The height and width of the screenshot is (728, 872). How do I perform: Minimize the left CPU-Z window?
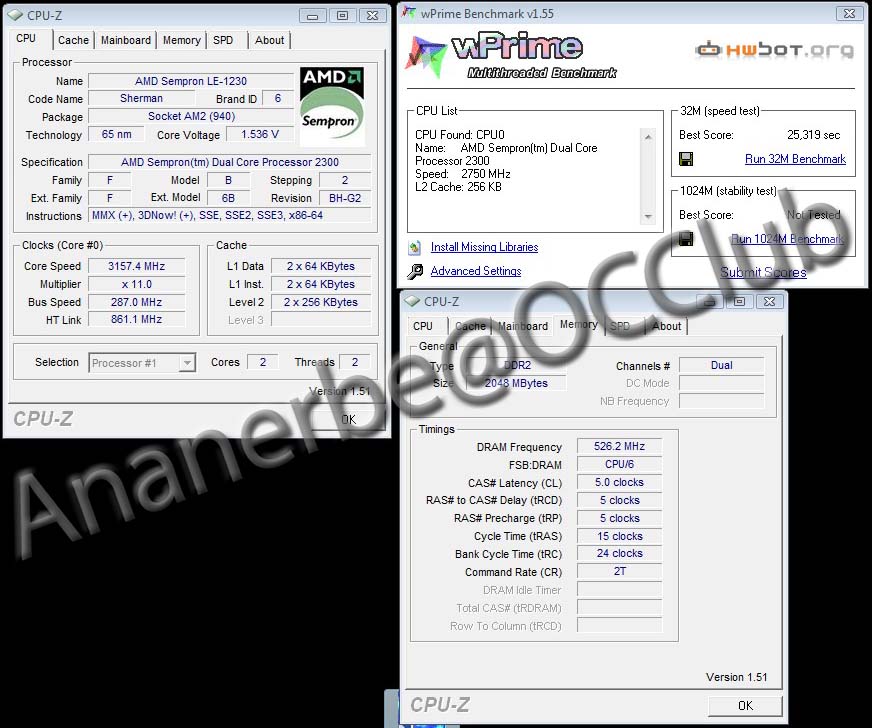point(313,16)
